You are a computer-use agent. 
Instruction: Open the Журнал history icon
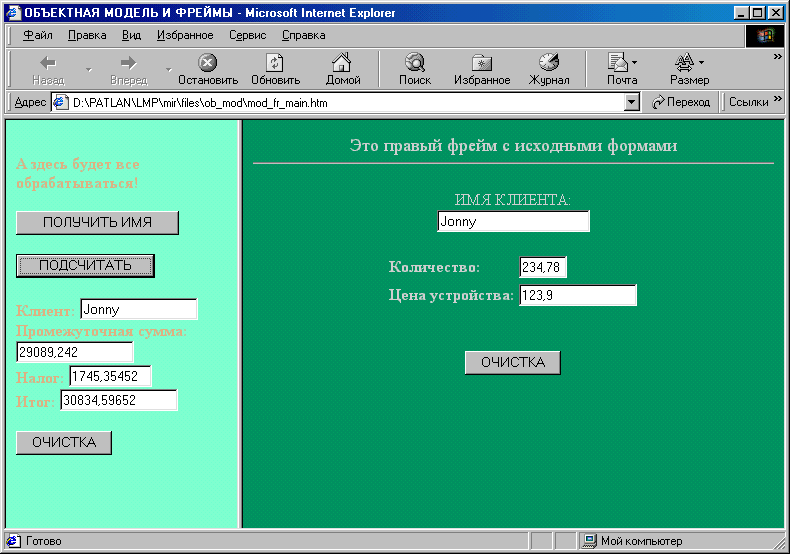click(549, 62)
